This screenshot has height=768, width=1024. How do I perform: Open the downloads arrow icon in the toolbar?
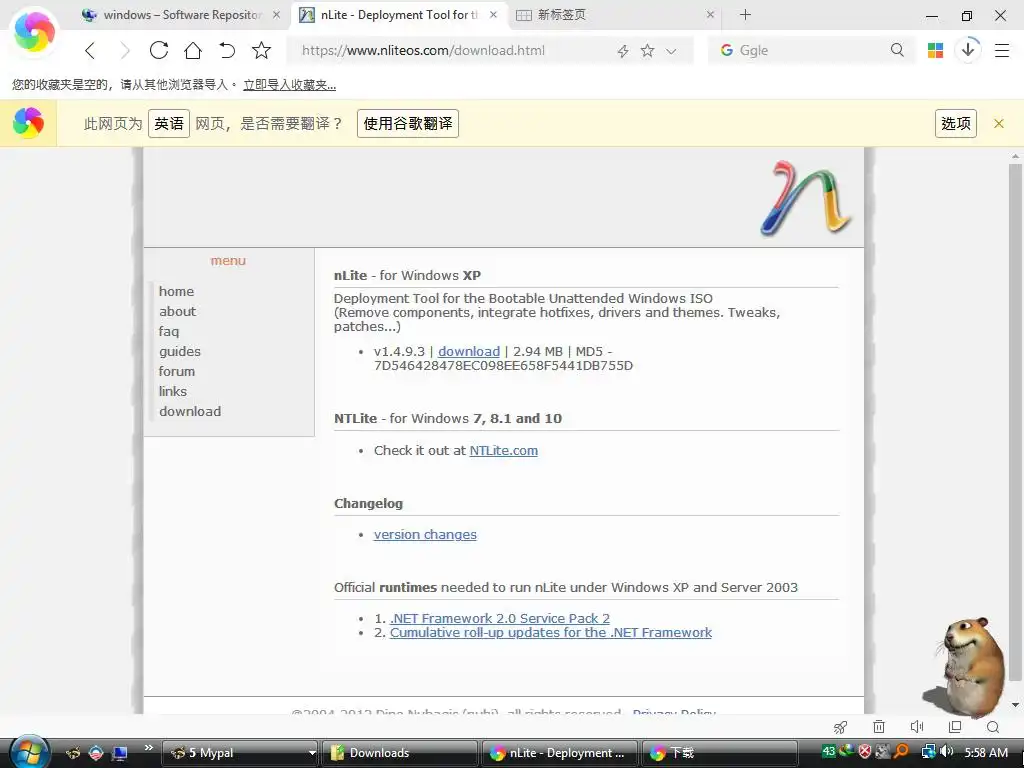tap(968, 50)
